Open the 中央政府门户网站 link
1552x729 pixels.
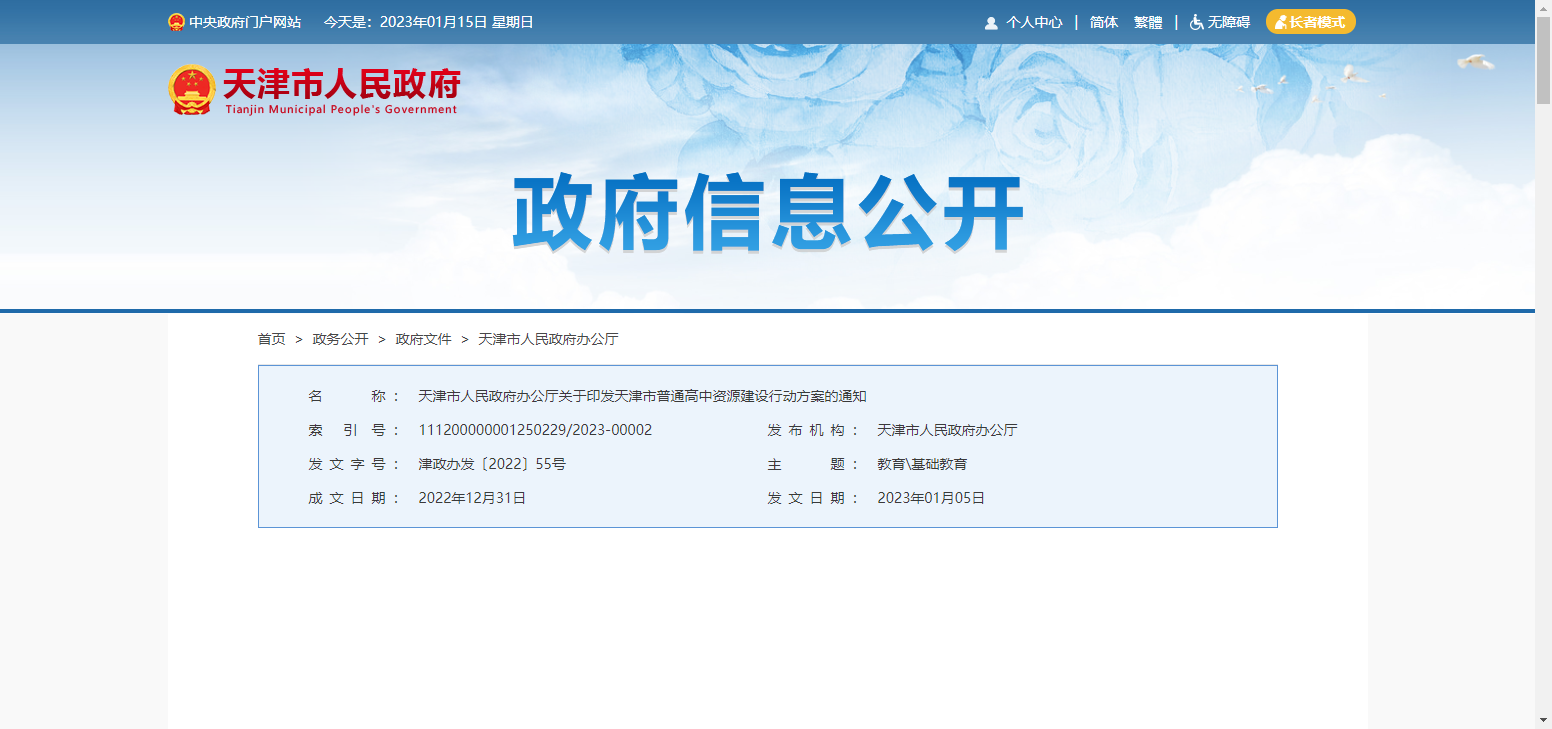tap(245, 22)
